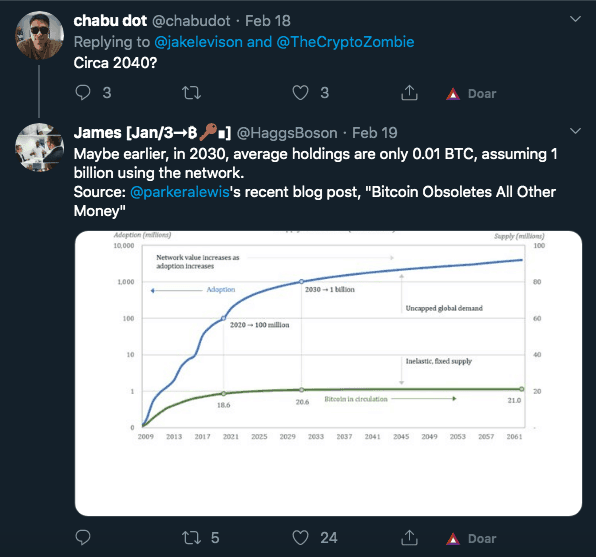596x557 pixels.
Task: Open @TheCryptoZombie profile link
Action: [345, 42]
